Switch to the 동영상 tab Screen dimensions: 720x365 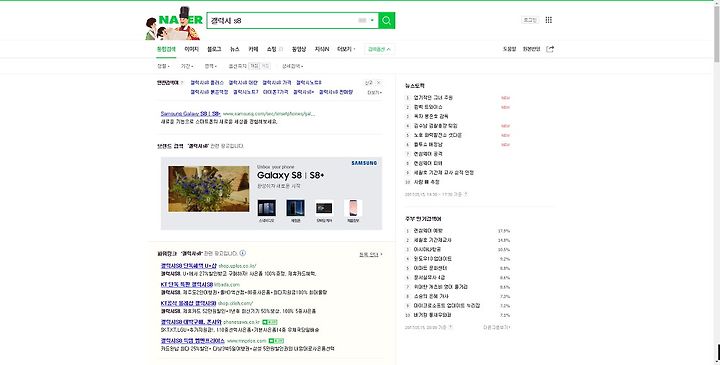(x=298, y=49)
